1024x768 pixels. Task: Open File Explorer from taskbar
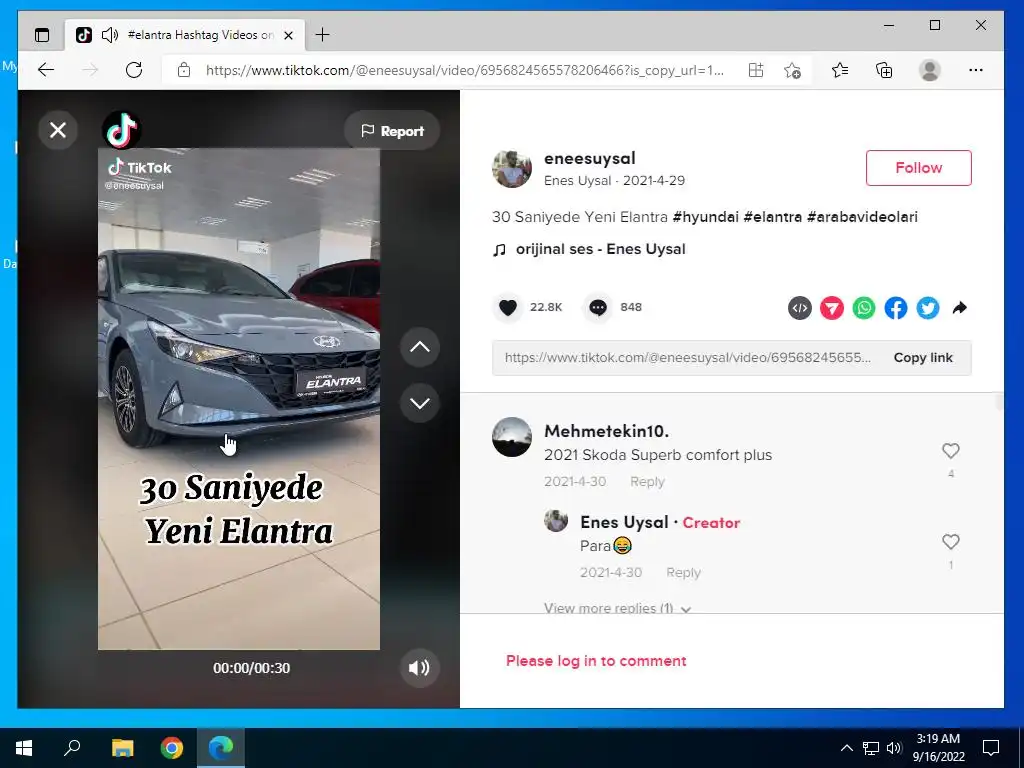(x=122, y=748)
